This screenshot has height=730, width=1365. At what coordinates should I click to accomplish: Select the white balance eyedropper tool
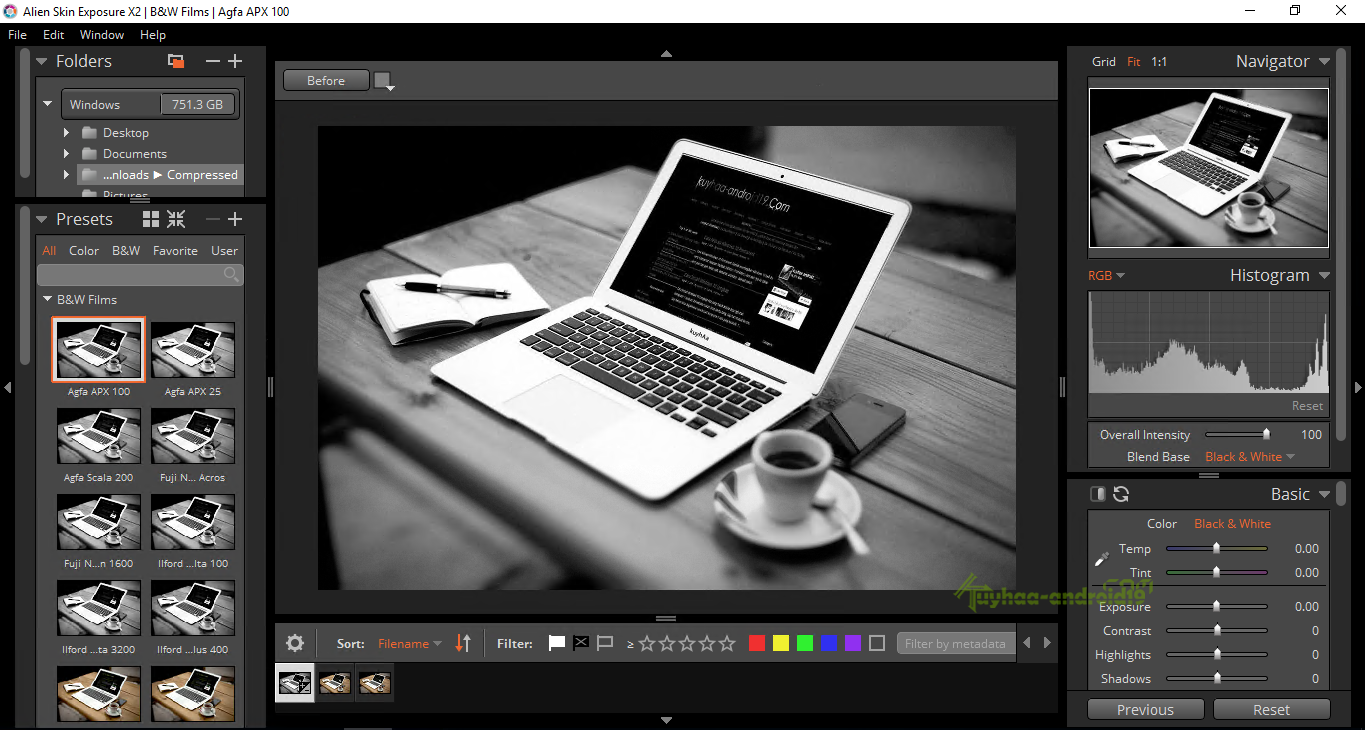(x=1101, y=560)
